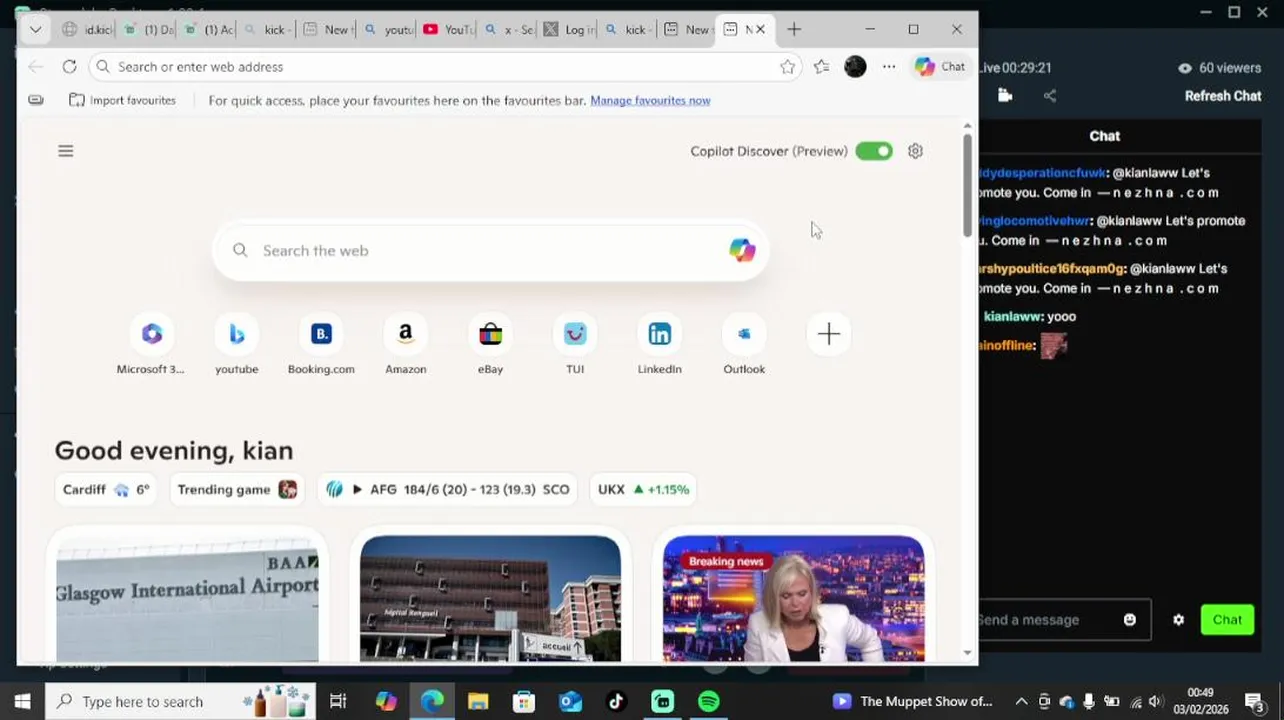The image size is (1284, 720).
Task: Switch to the youtu search tab
Action: point(389,30)
